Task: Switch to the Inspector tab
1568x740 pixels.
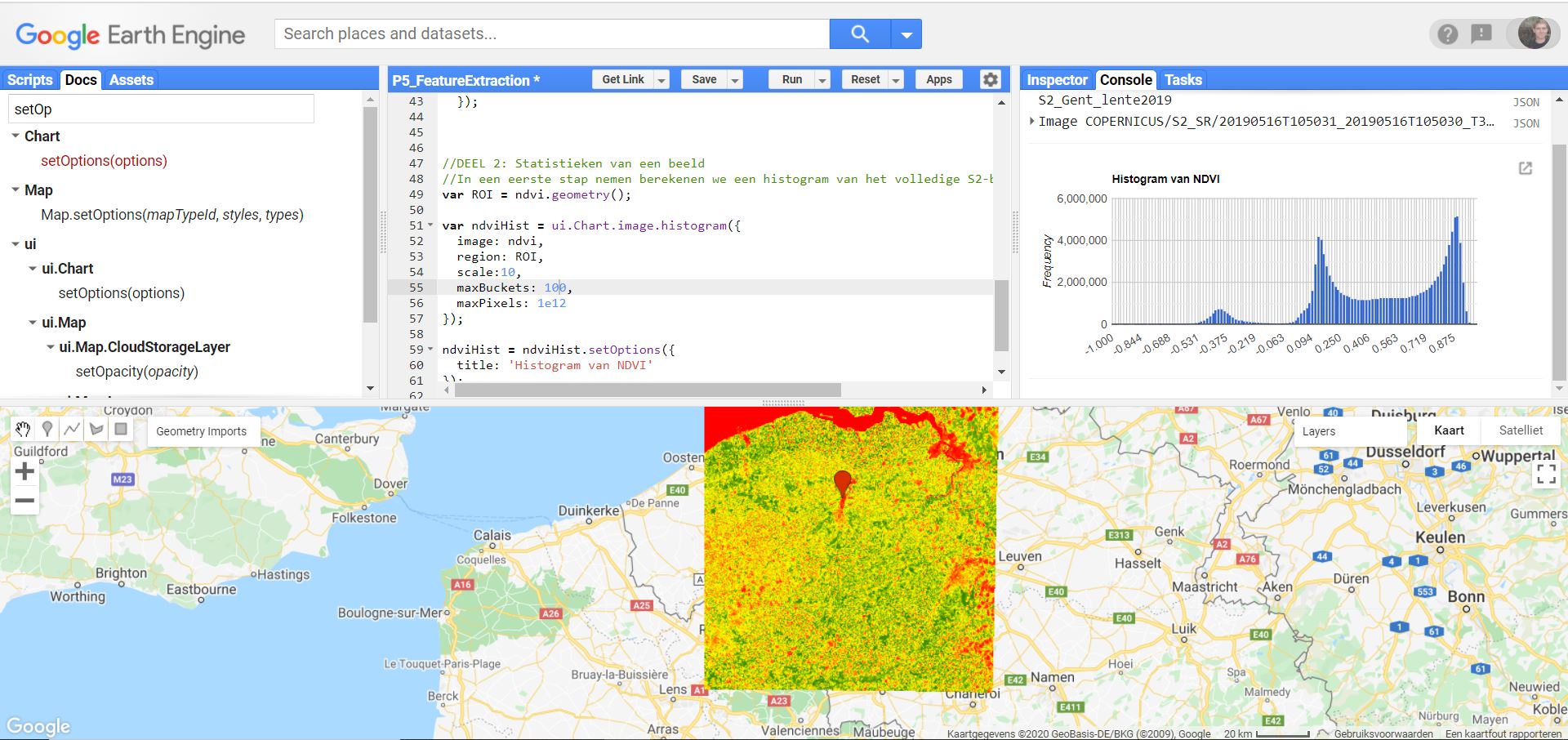Action: point(1057,80)
